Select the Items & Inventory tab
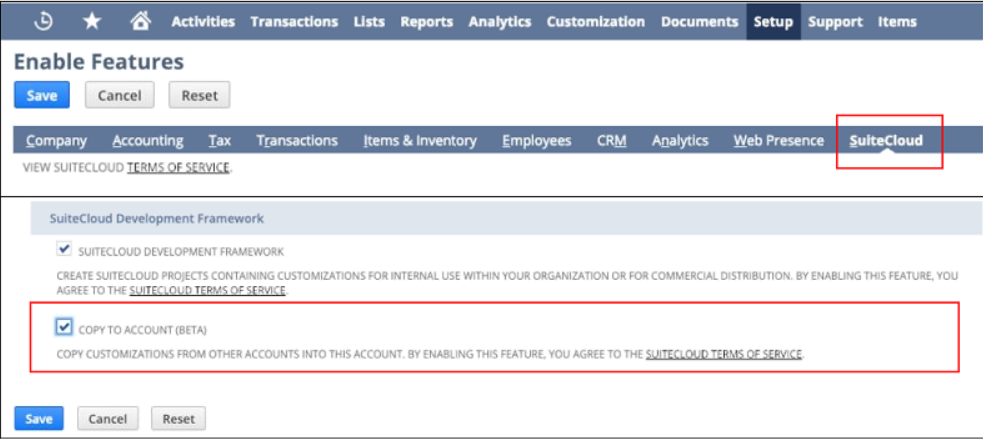Image resolution: width=983 pixels, height=439 pixels. [x=419, y=140]
